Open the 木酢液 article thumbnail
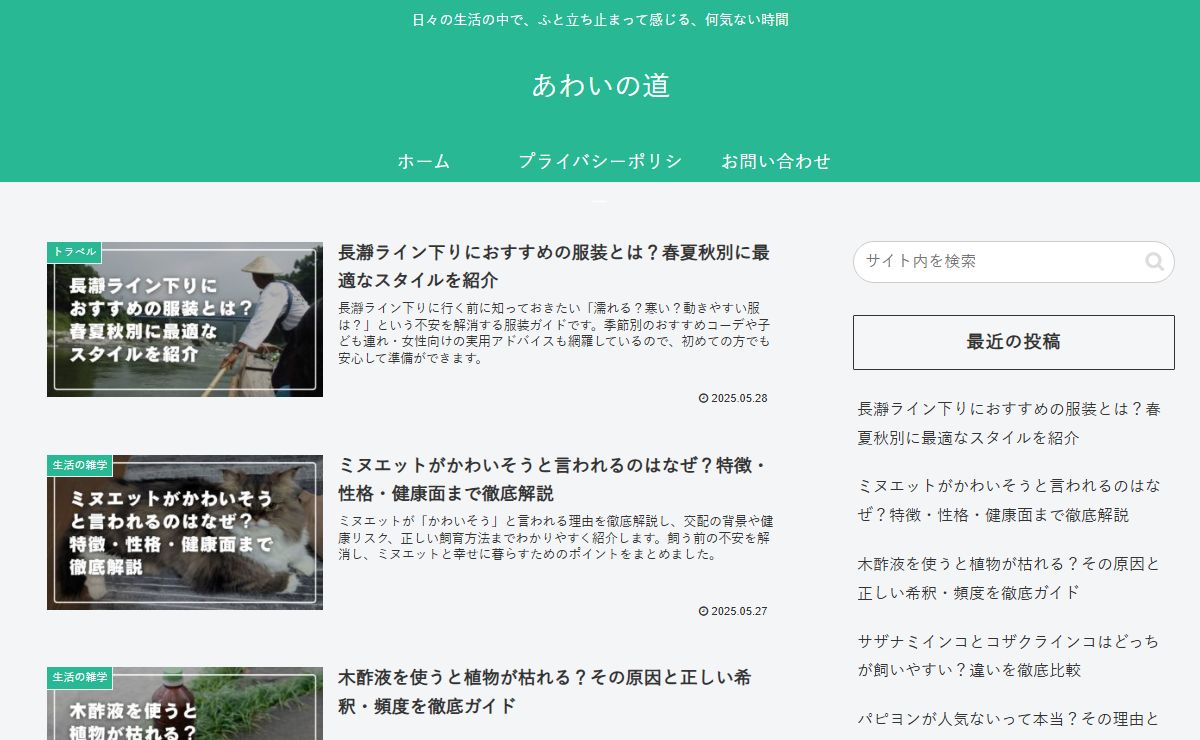Viewport: 1200px width, 740px height. (185, 704)
